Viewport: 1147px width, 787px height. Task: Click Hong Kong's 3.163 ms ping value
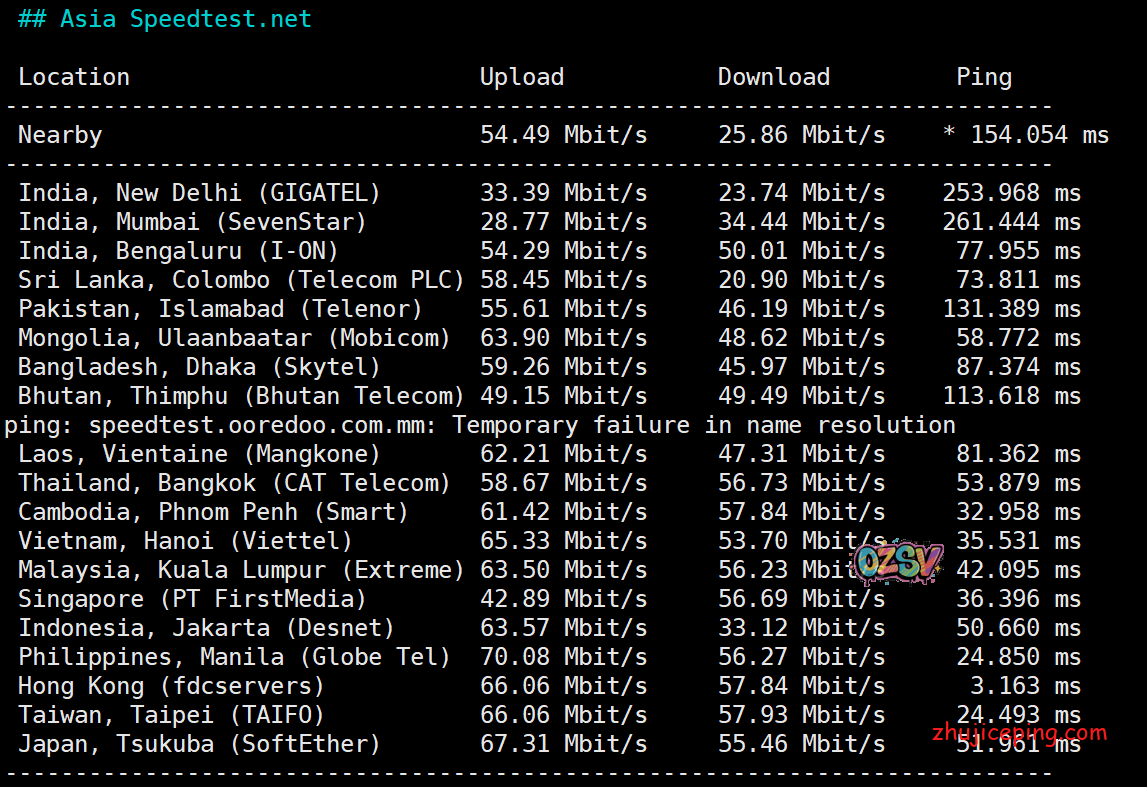pos(1039,686)
